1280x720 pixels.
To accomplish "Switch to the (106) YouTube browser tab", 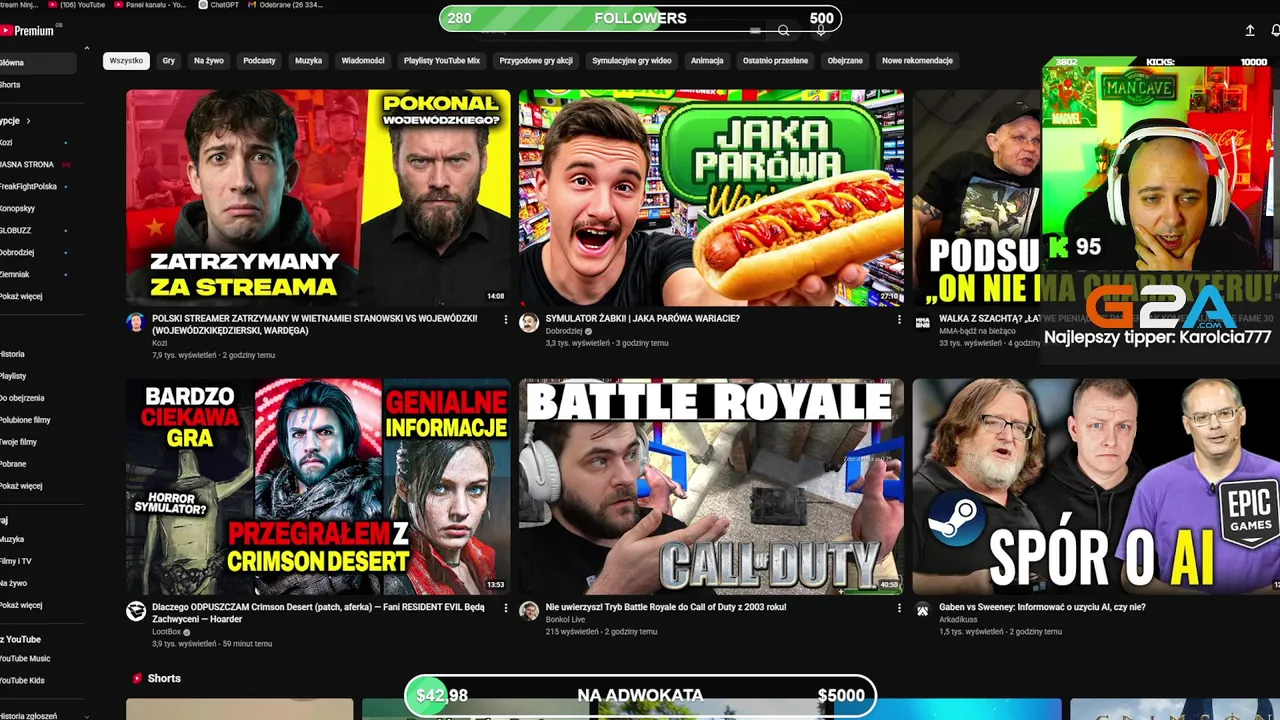I will tap(75, 5).
